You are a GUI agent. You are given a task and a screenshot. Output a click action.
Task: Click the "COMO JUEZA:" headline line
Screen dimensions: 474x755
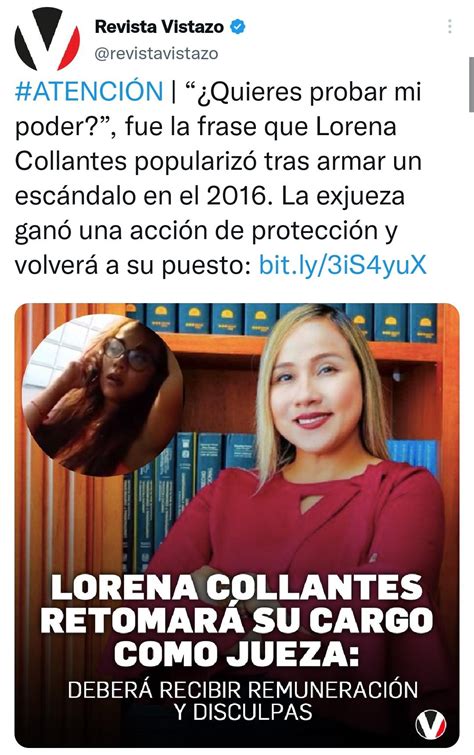[x=237, y=654]
